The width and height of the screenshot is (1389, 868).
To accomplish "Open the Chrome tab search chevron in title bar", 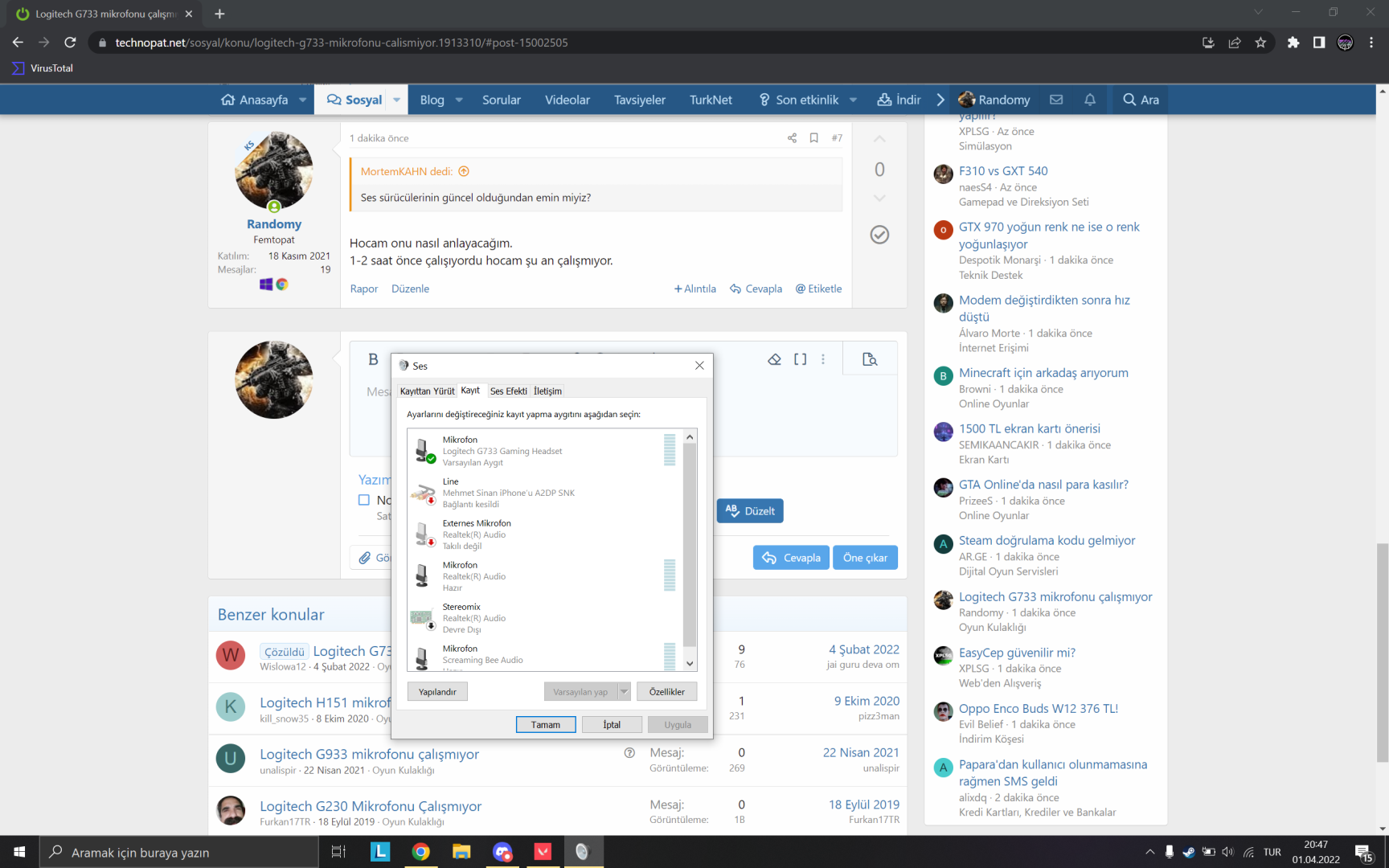I will click(1258, 12).
